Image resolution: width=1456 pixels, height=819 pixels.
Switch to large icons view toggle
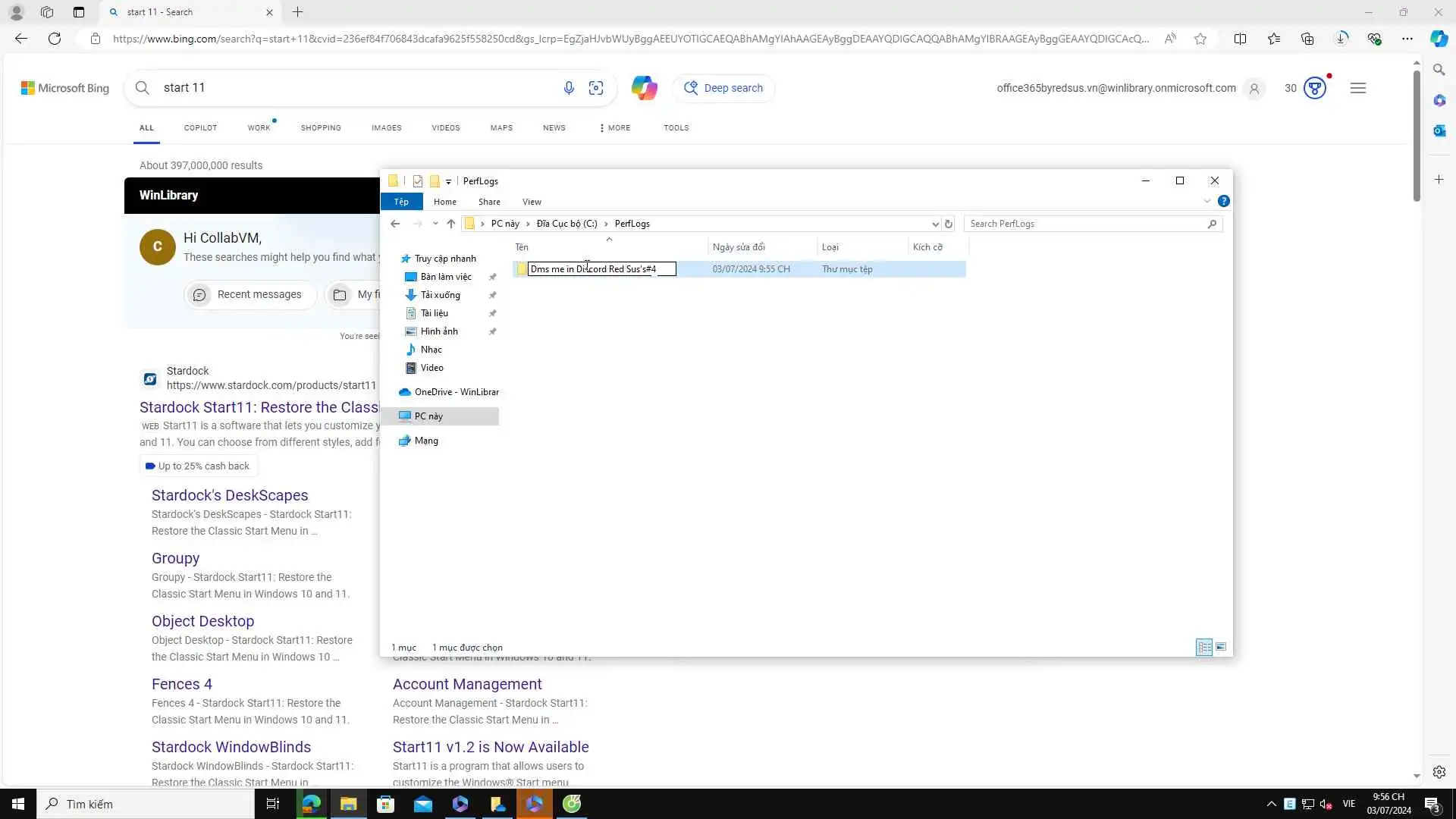point(1221,647)
